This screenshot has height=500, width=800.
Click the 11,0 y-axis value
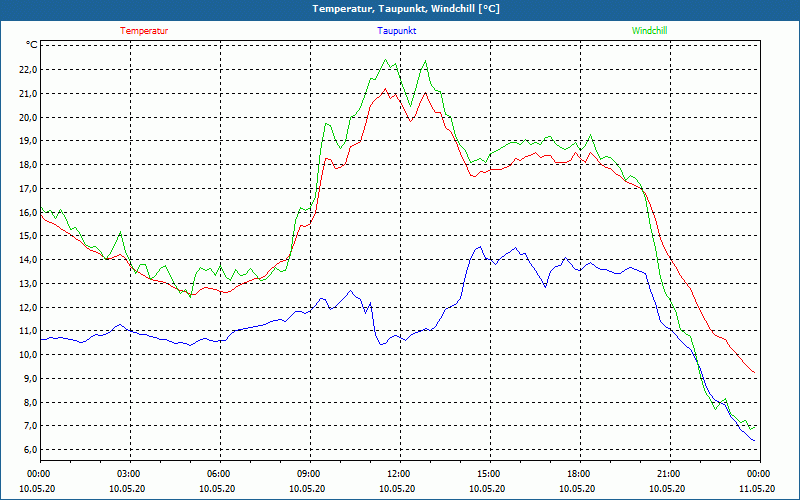(x=28, y=331)
